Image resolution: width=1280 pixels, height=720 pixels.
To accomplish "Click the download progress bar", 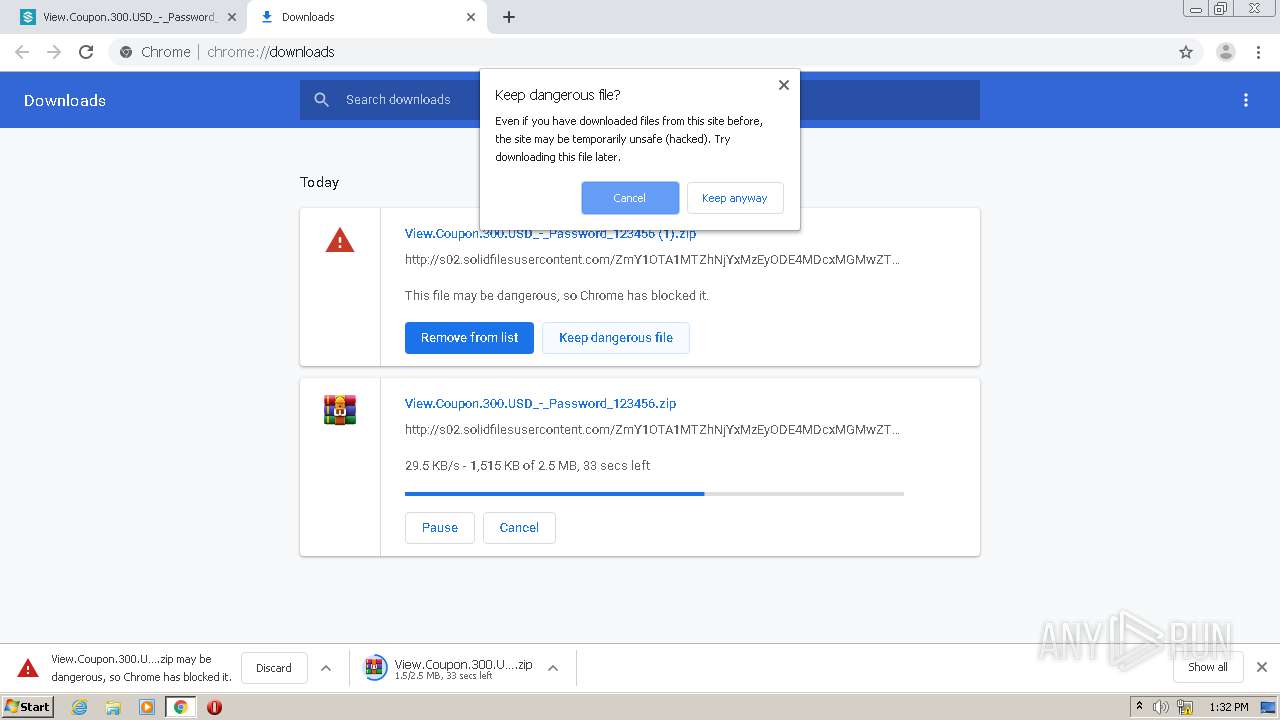I will [654, 494].
